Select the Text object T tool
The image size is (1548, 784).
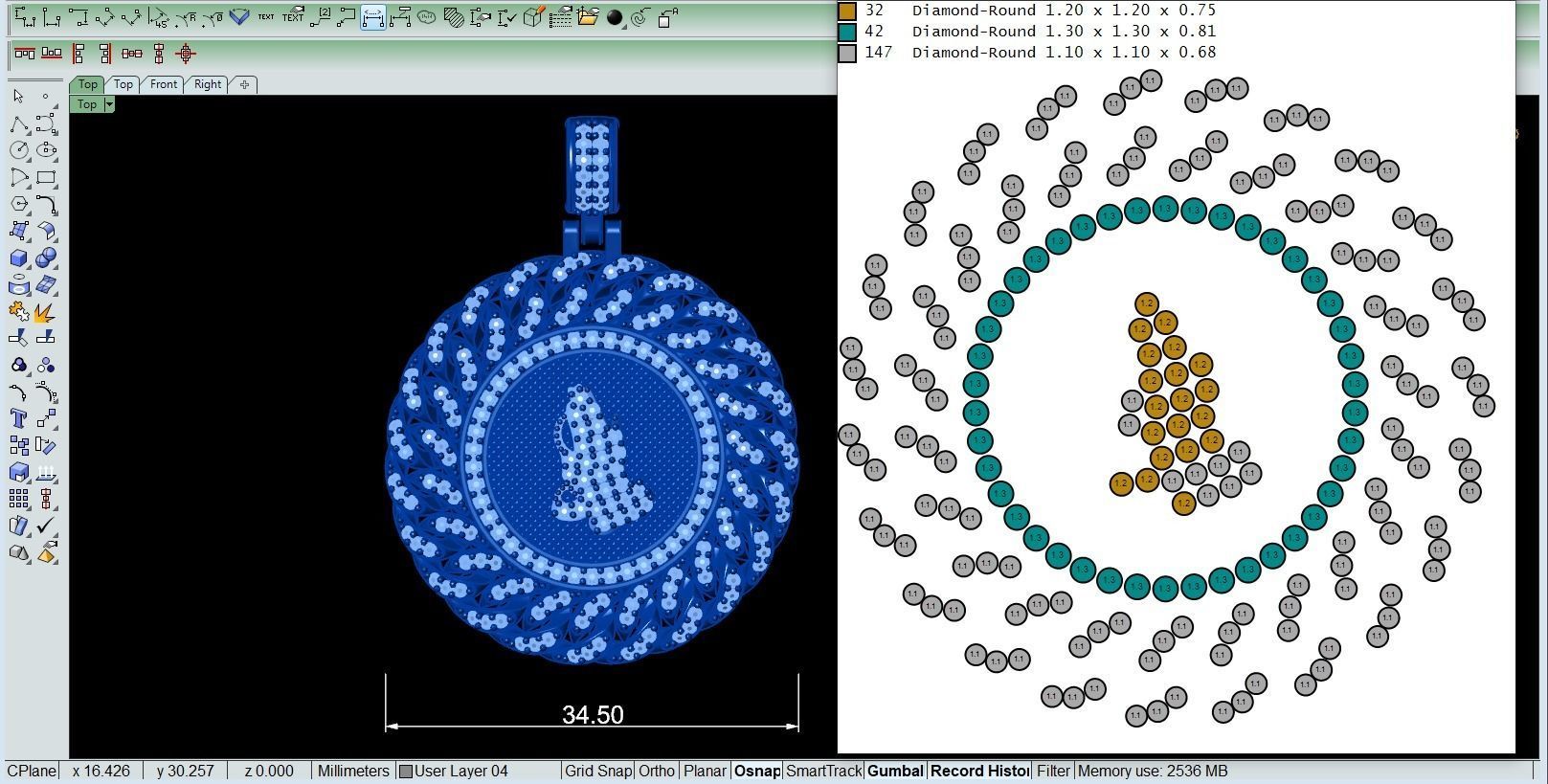point(18,418)
